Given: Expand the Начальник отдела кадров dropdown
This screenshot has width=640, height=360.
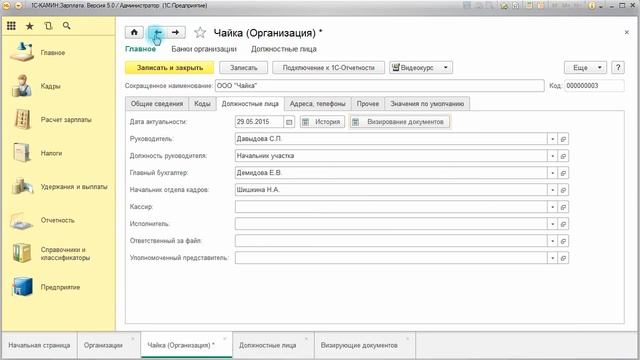Looking at the screenshot, I should (x=553, y=190).
